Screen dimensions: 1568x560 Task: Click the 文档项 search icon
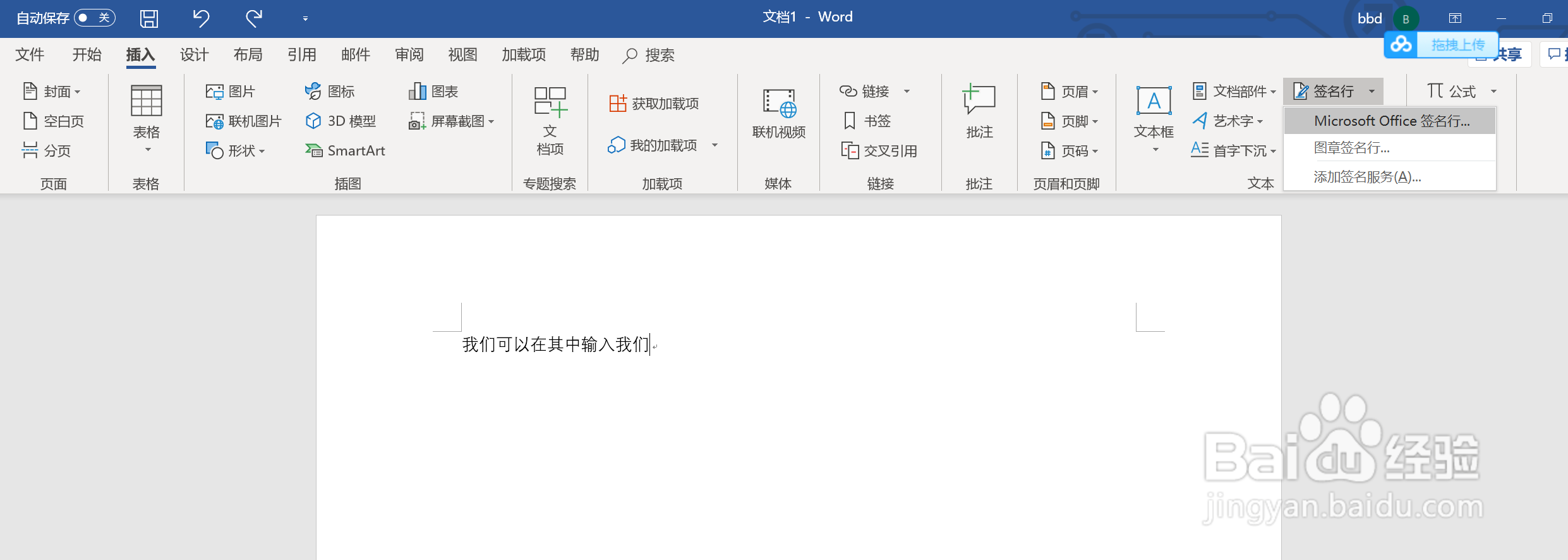coord(550,121)
